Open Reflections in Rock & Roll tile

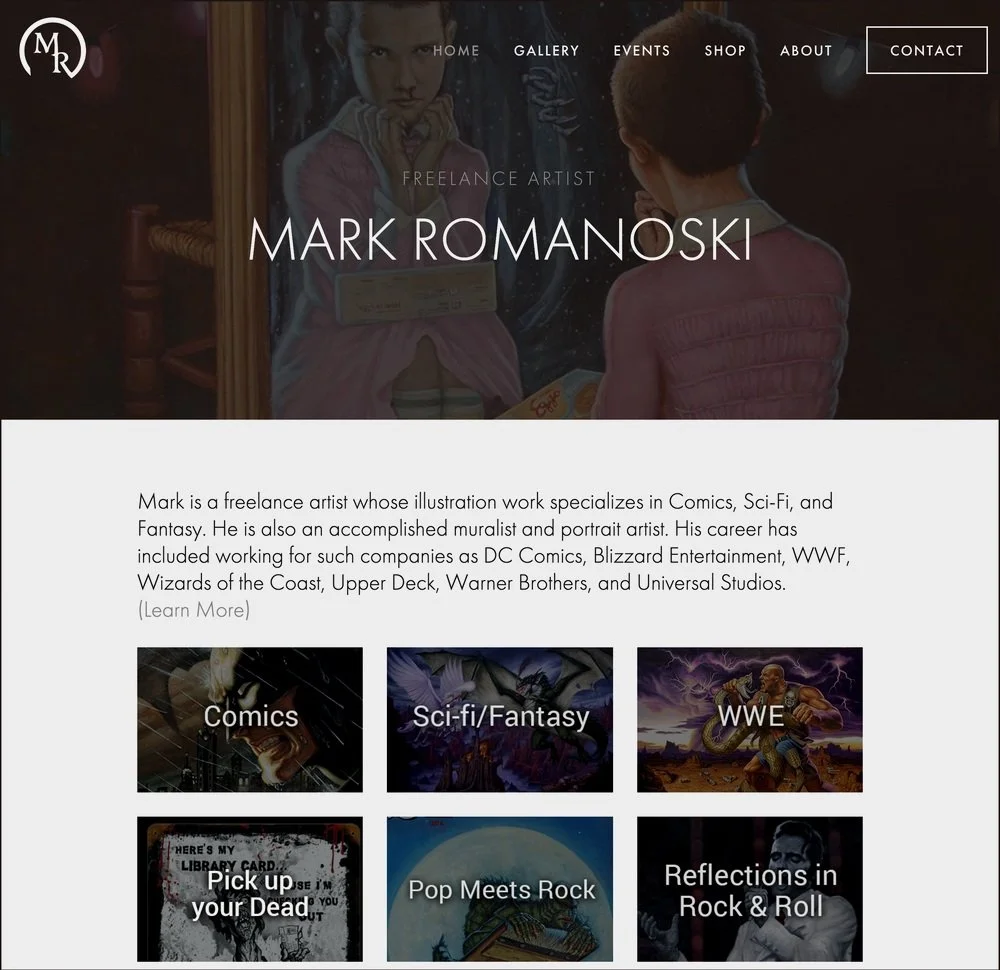(x=750, y=889)
